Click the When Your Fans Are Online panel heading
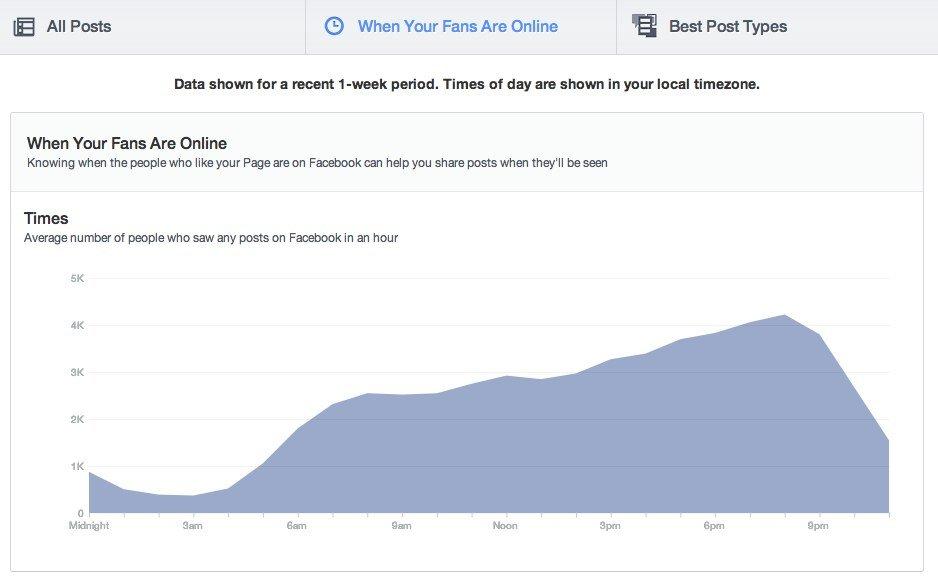Viewport: 938px width, 585px height. (x=127, y=143)
